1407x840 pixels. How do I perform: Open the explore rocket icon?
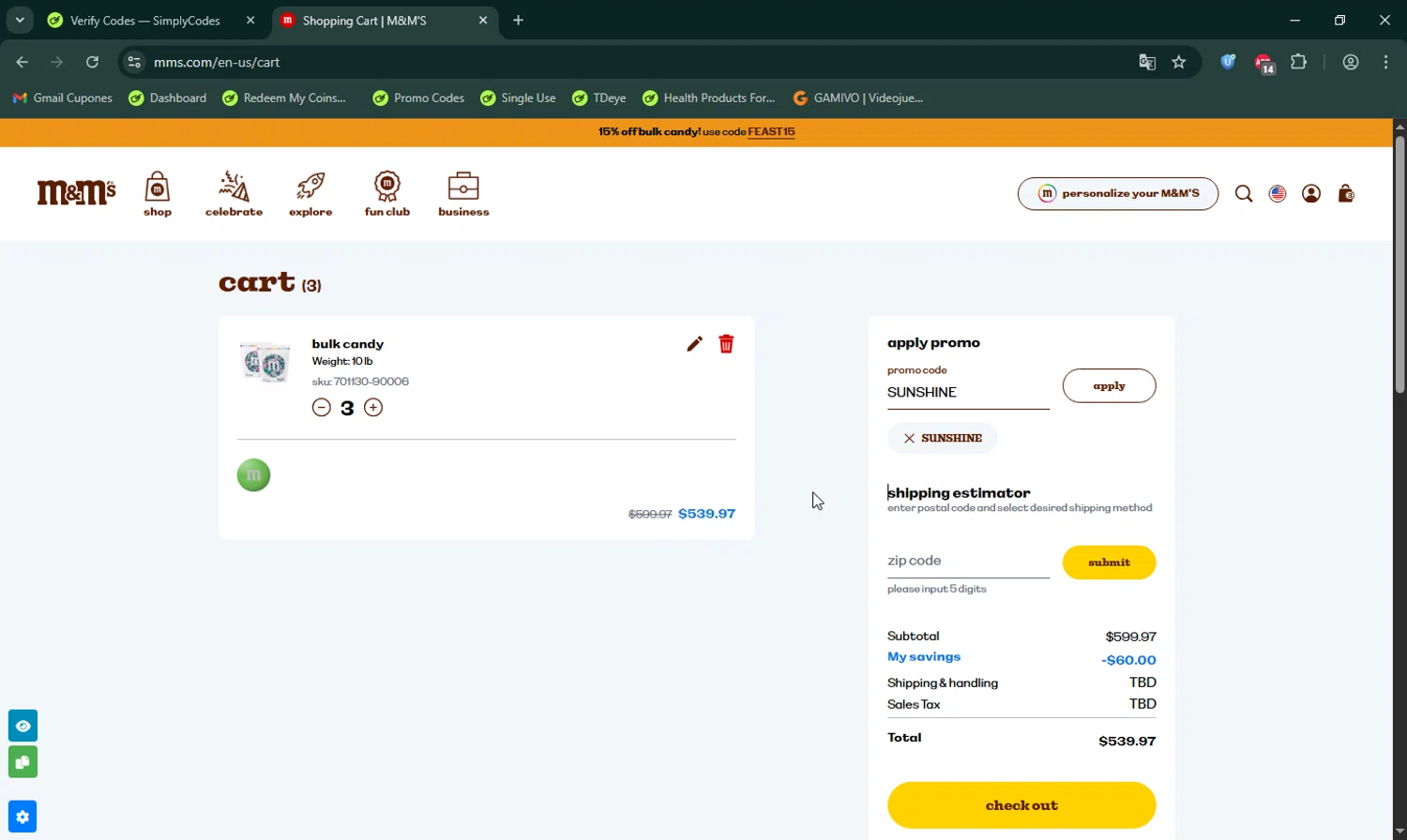pyautogui.click(x=310, y=194)
